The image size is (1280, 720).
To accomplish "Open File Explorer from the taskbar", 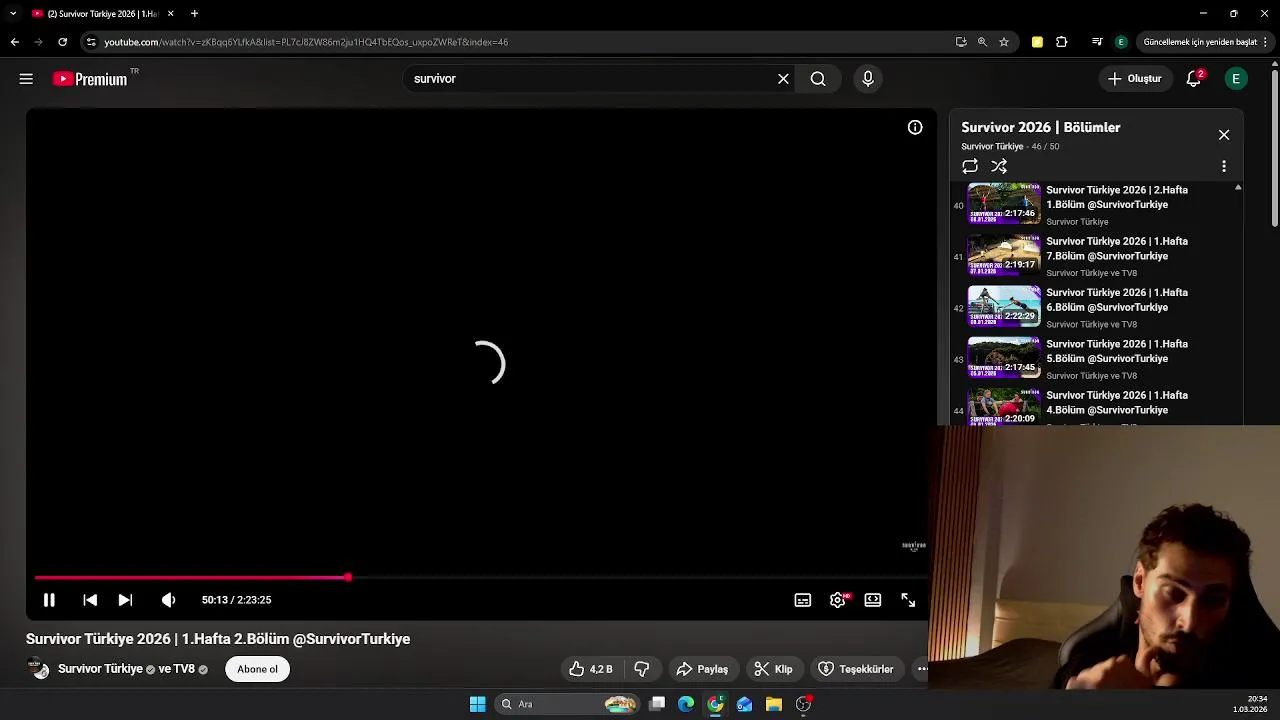I will pos(774,704).
